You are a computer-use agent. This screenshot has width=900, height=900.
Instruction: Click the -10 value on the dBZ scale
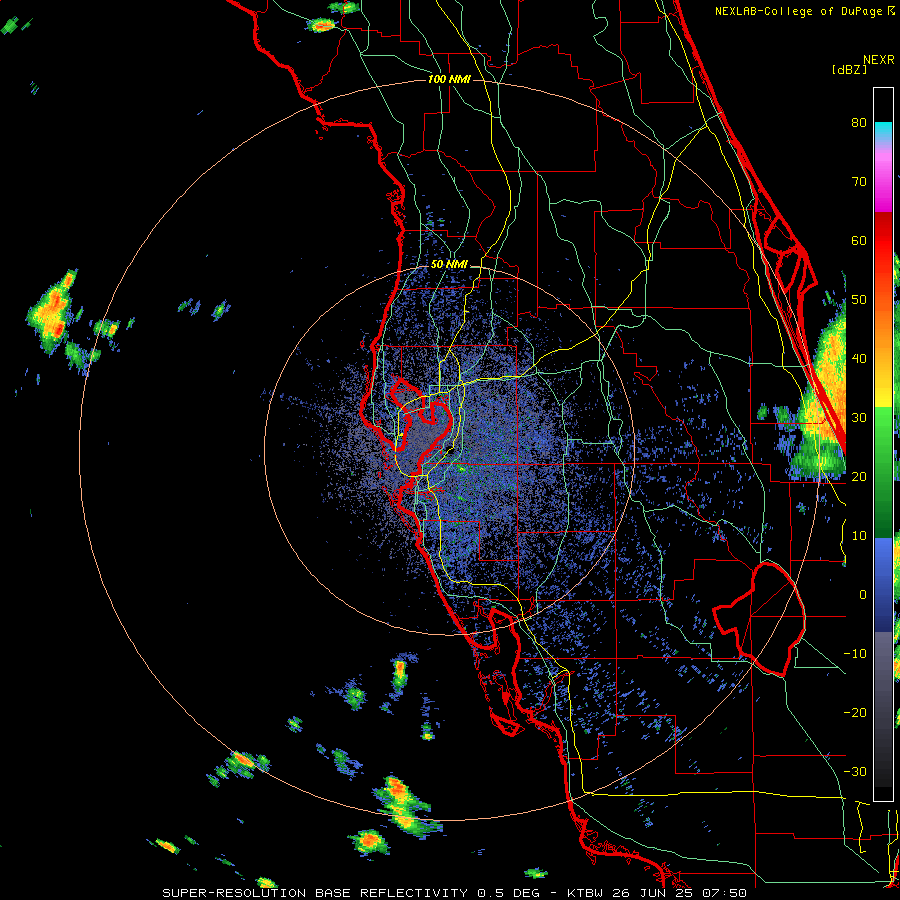click(x=855, y=654)
